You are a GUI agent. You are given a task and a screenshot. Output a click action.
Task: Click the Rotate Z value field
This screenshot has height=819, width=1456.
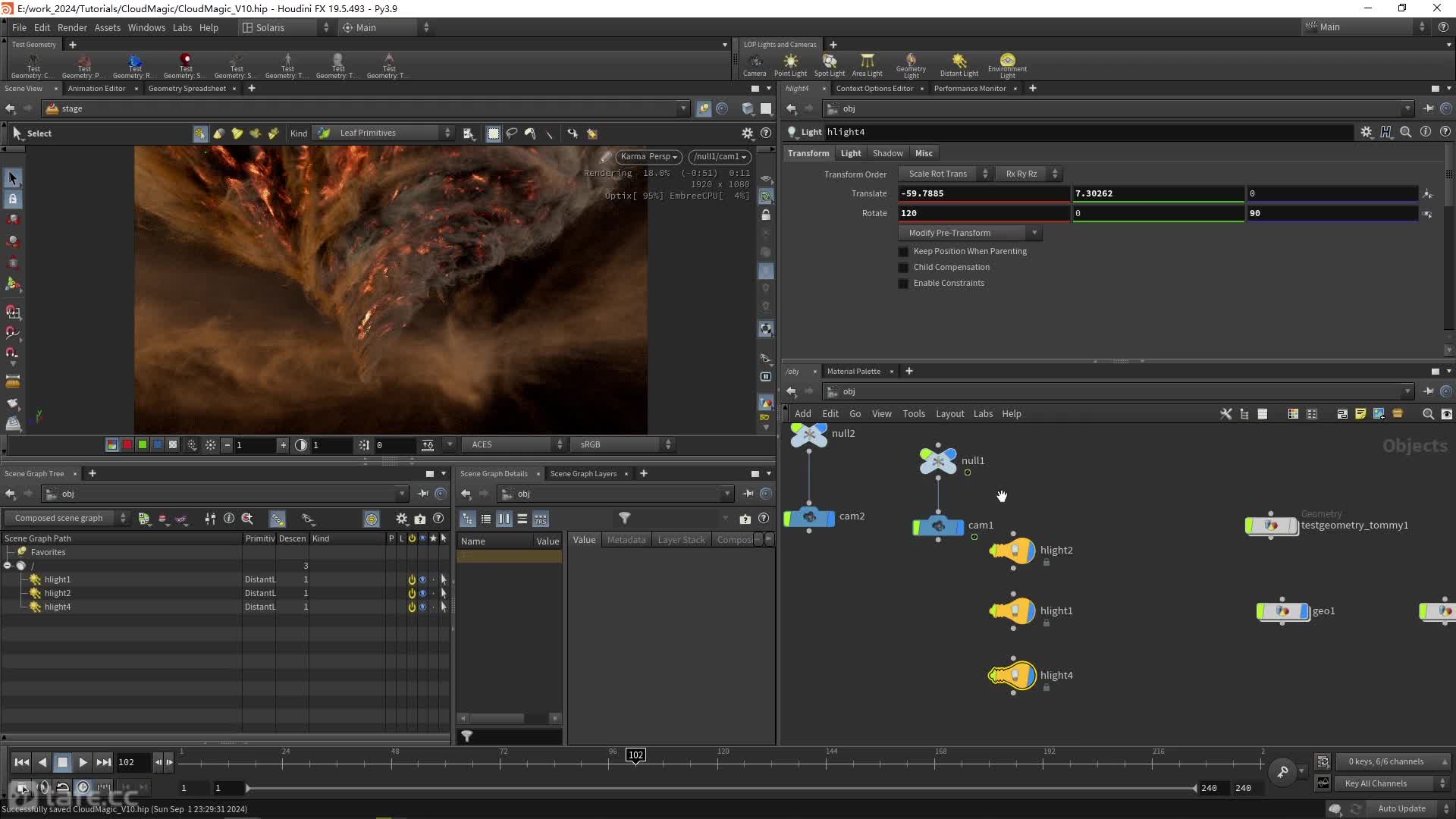(x=1332, y=213)
